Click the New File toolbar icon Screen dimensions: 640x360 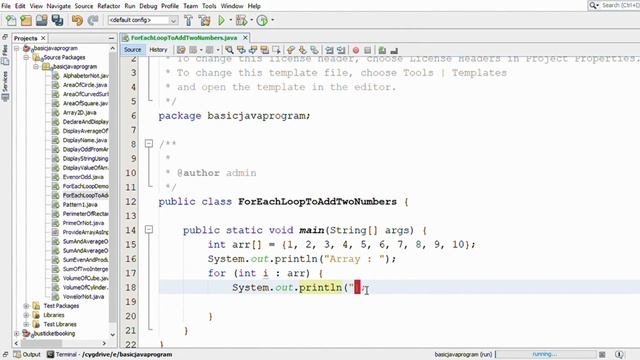[11, 20]
